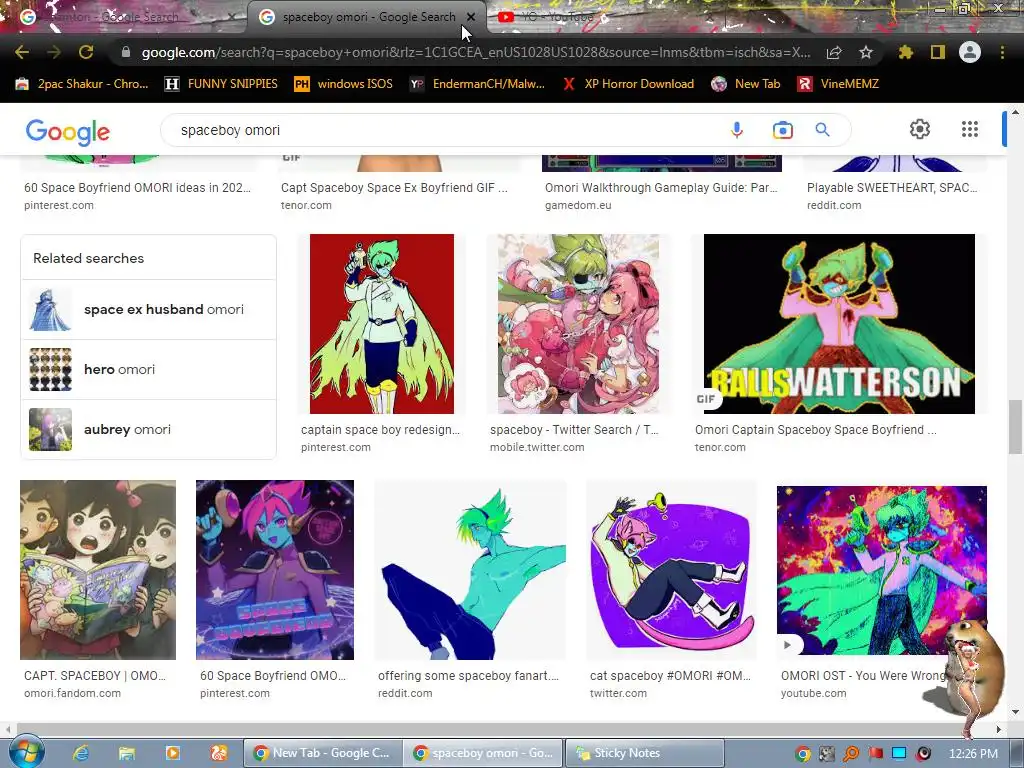Click the address bar URL
1024x768 pixels.
tap(476, 52)
